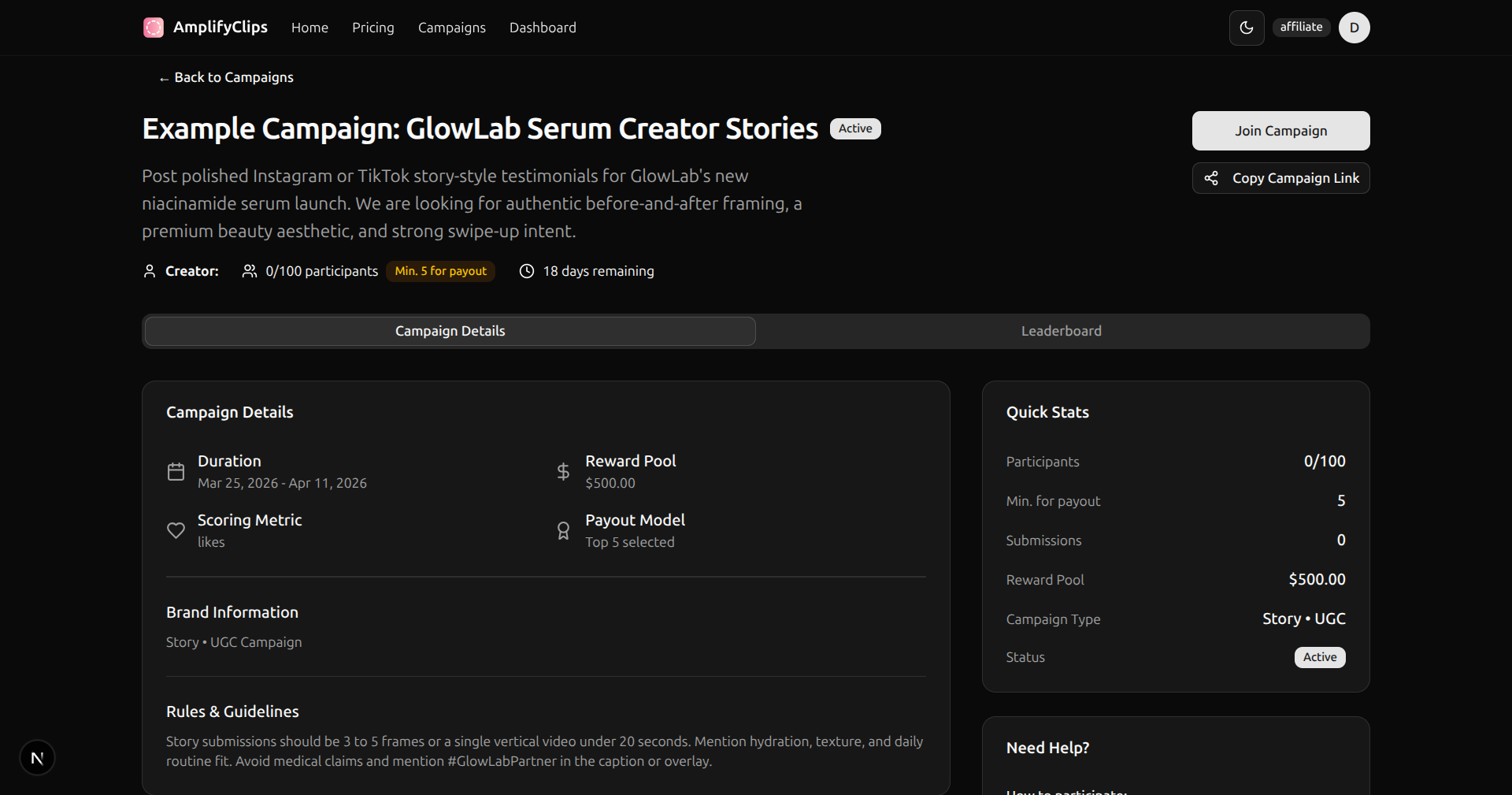Click the share icon on Copy Campaign Link
This screenshot has width=1512, height=795.
click(x=1211, y=178)
